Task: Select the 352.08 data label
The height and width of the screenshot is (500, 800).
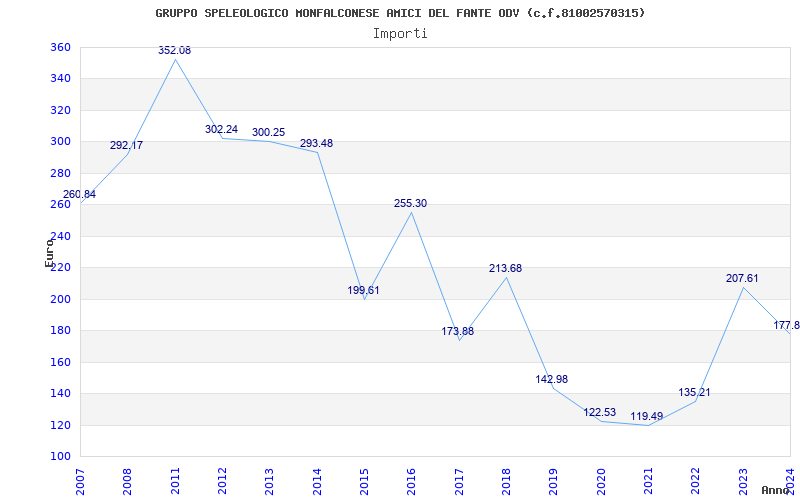Action: click(x=174, y=51)
